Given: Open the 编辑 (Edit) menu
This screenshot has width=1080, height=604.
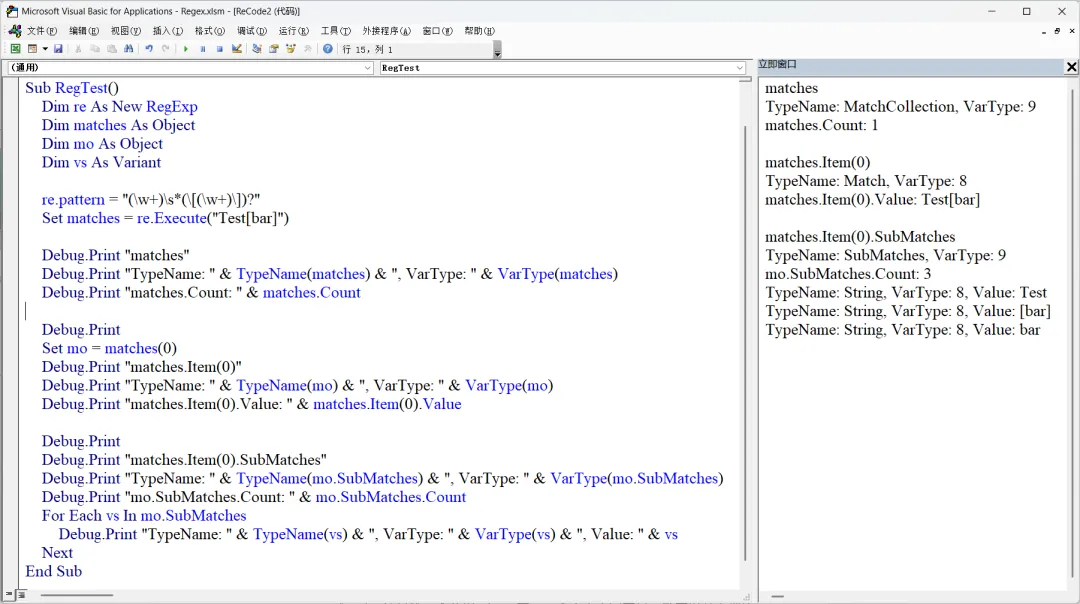Looking at the screenshot, I should [84, 31].
